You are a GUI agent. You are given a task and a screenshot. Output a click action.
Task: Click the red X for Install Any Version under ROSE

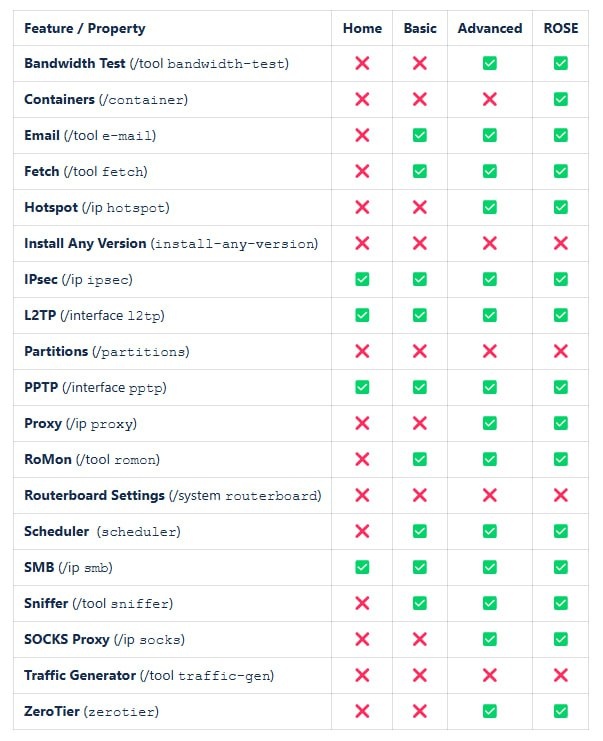561,243
